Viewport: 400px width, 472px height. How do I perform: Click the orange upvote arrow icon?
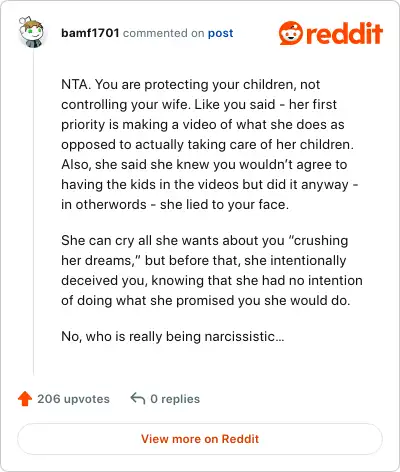(25, 399)
